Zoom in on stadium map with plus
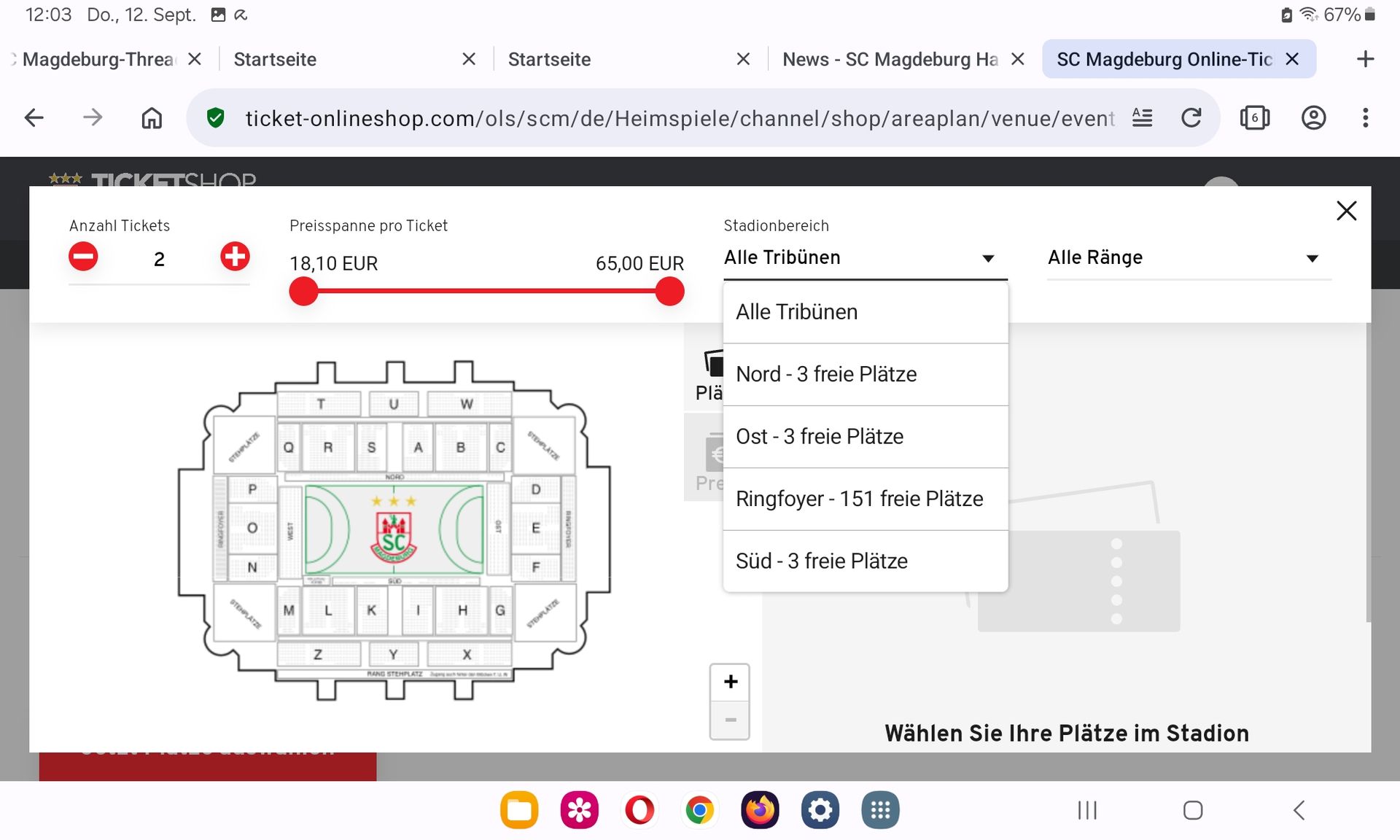This screenshot has height=840, width=1400. (x=730, y=682)
